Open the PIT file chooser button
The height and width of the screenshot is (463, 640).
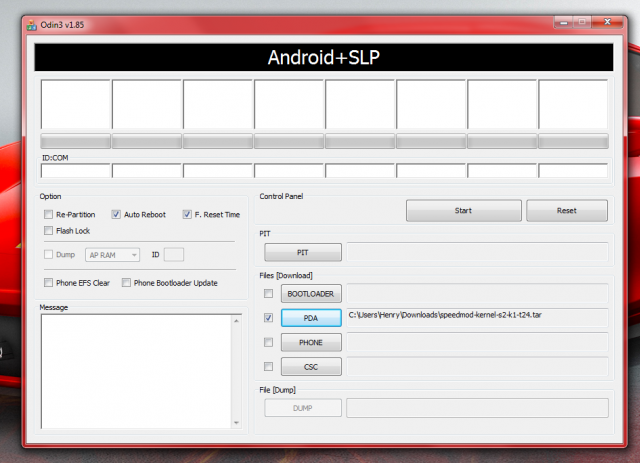[303, 252]
